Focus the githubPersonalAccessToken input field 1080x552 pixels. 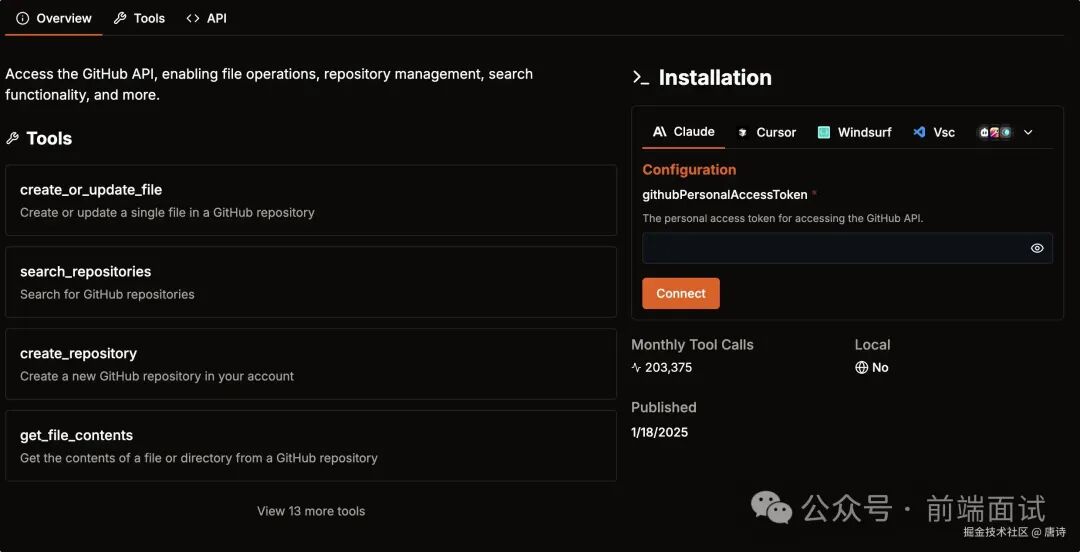847,248
